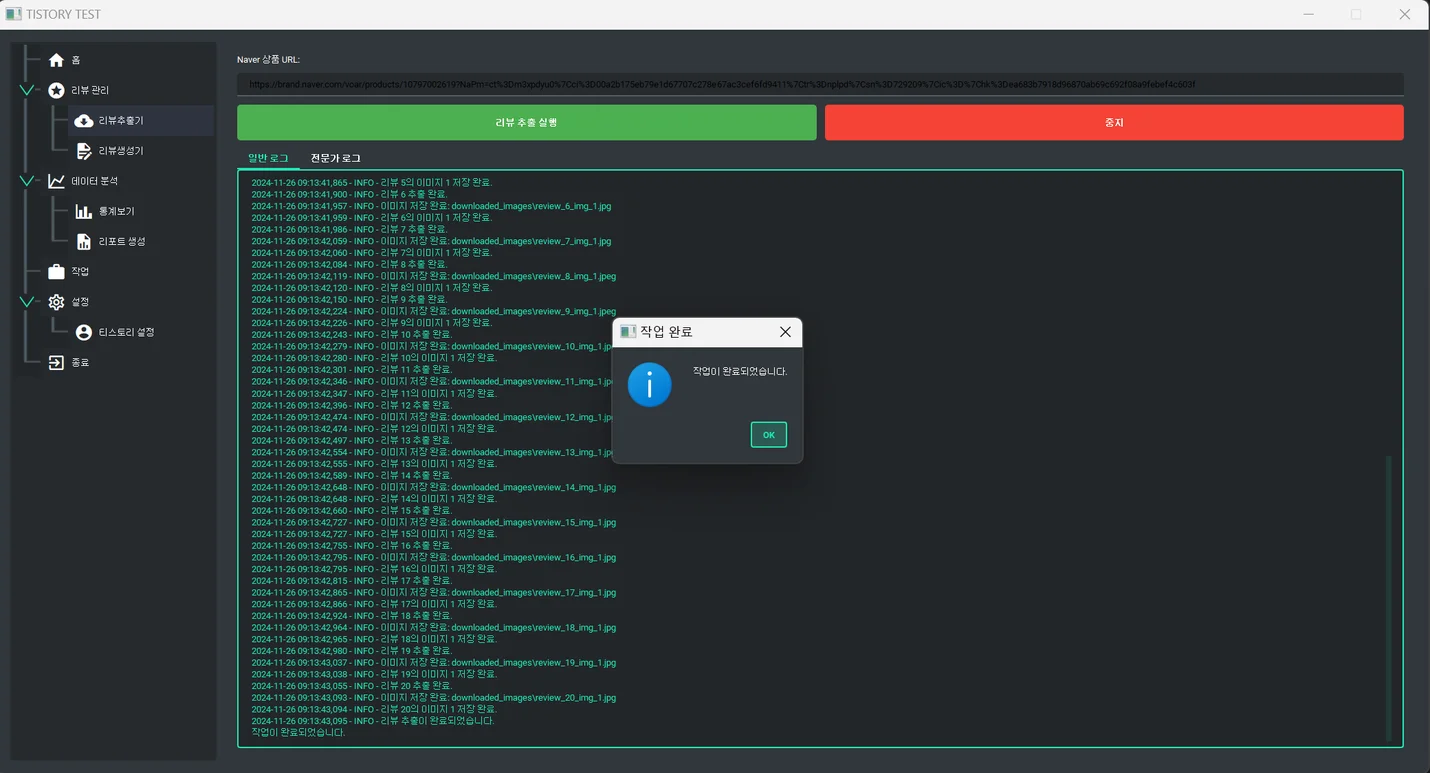This screenshot has height=773, width=1430.
Task: Click the Naver 상품 URL input field
Action: point(820,85)
